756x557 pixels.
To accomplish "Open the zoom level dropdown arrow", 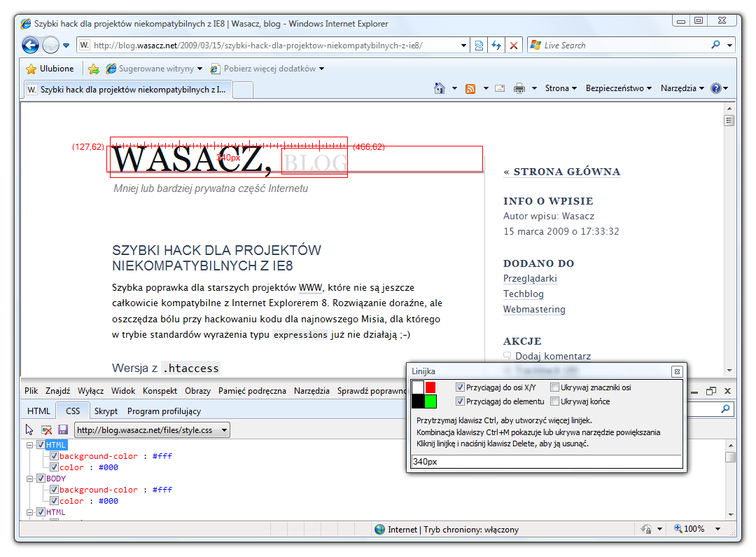I will (x=717, y=529).
